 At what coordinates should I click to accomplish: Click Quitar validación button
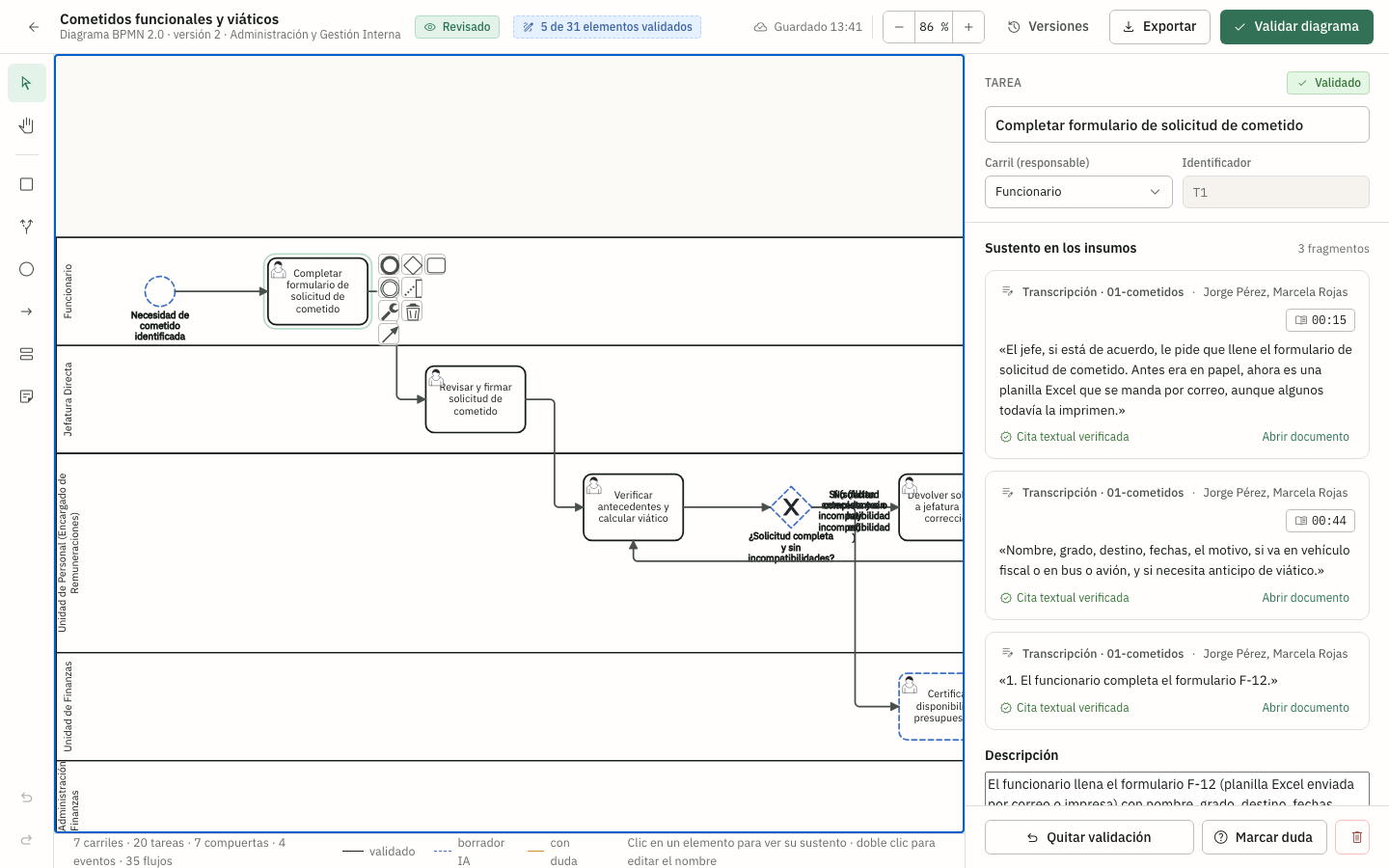tap(1089, 837)
